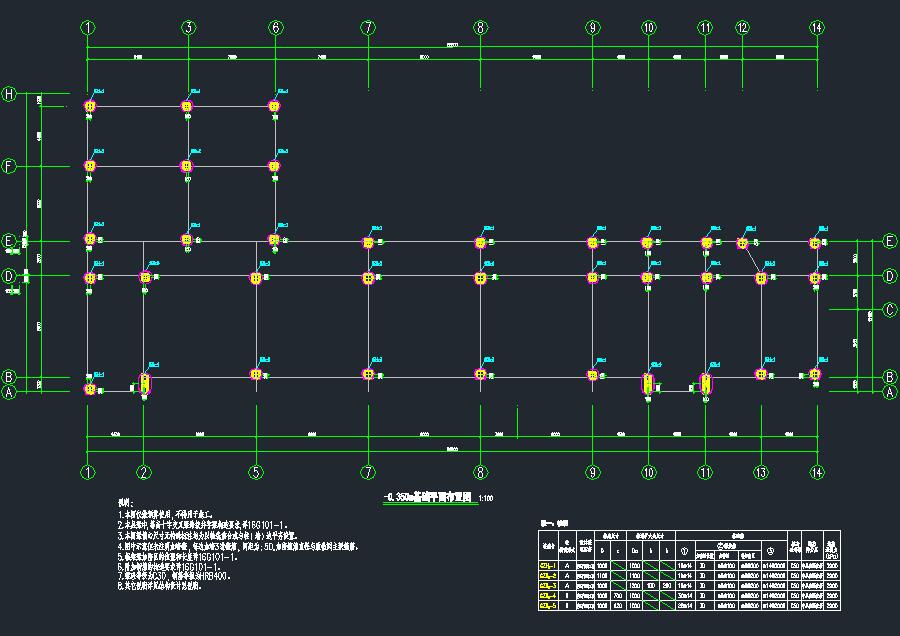This screenshot has width=900, height=636.
Task: Select the left-side axis bubble A
Action: click(9, 392)
